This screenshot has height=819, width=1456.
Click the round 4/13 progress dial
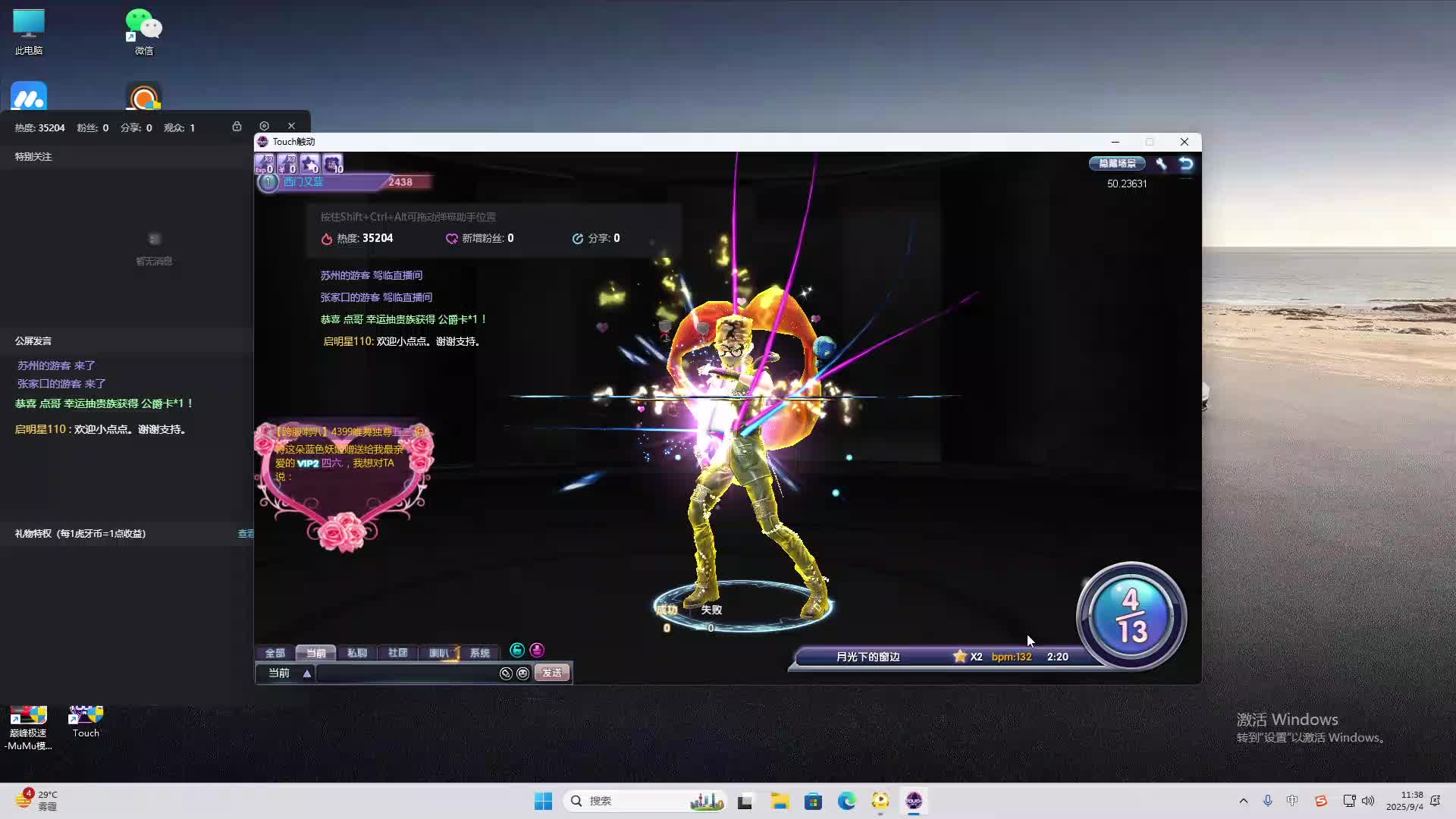1131,616
